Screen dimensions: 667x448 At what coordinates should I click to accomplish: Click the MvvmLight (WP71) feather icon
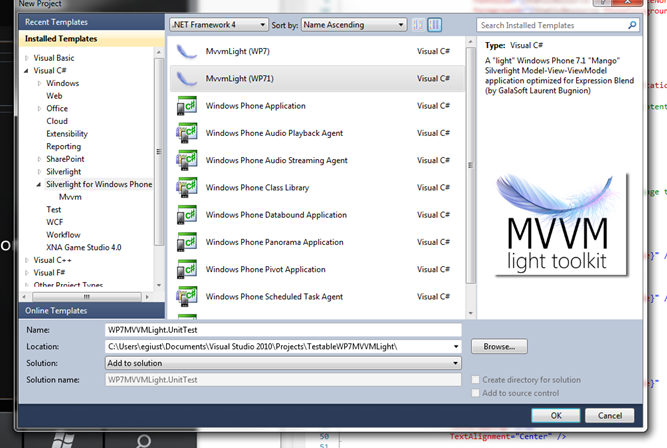[187, 79]
